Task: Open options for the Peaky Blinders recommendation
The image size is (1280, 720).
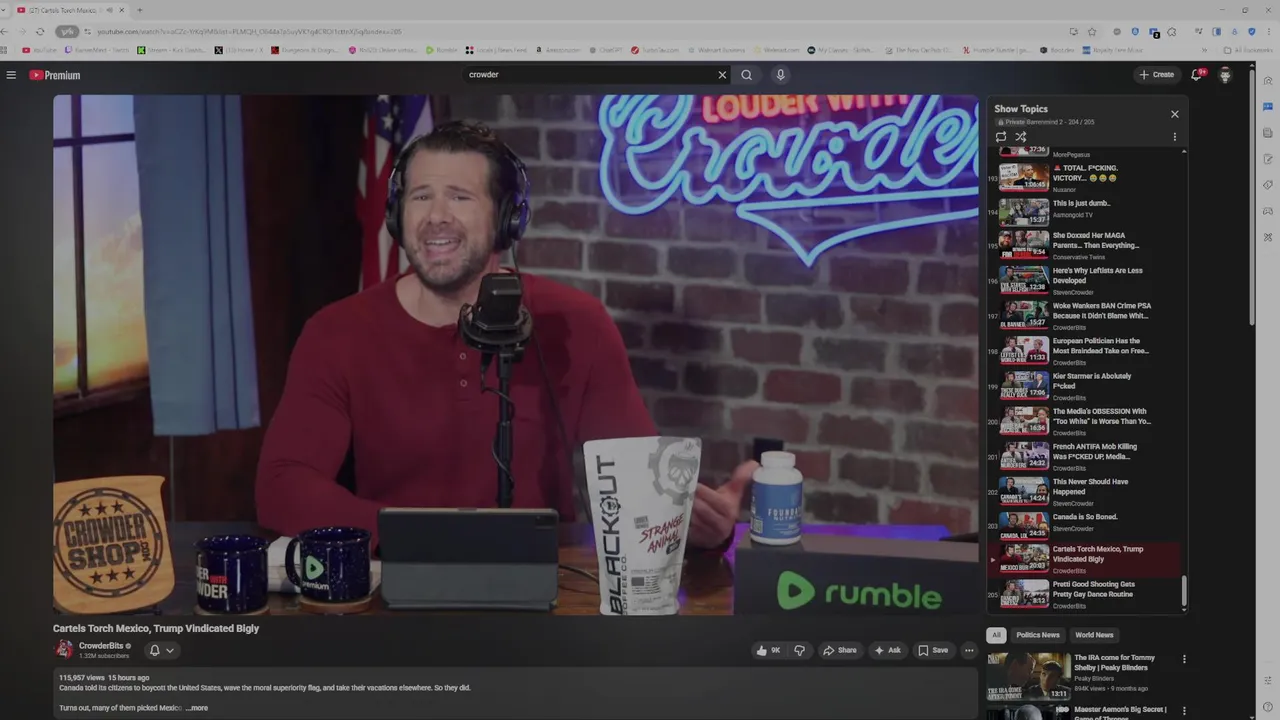Action: coord(1184,660)
